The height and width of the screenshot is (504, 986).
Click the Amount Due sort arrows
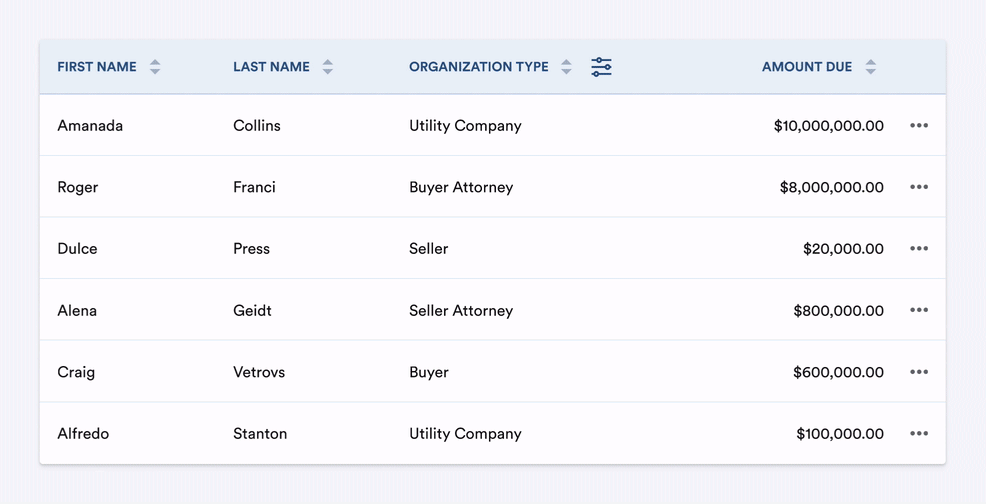coord(871,67)
